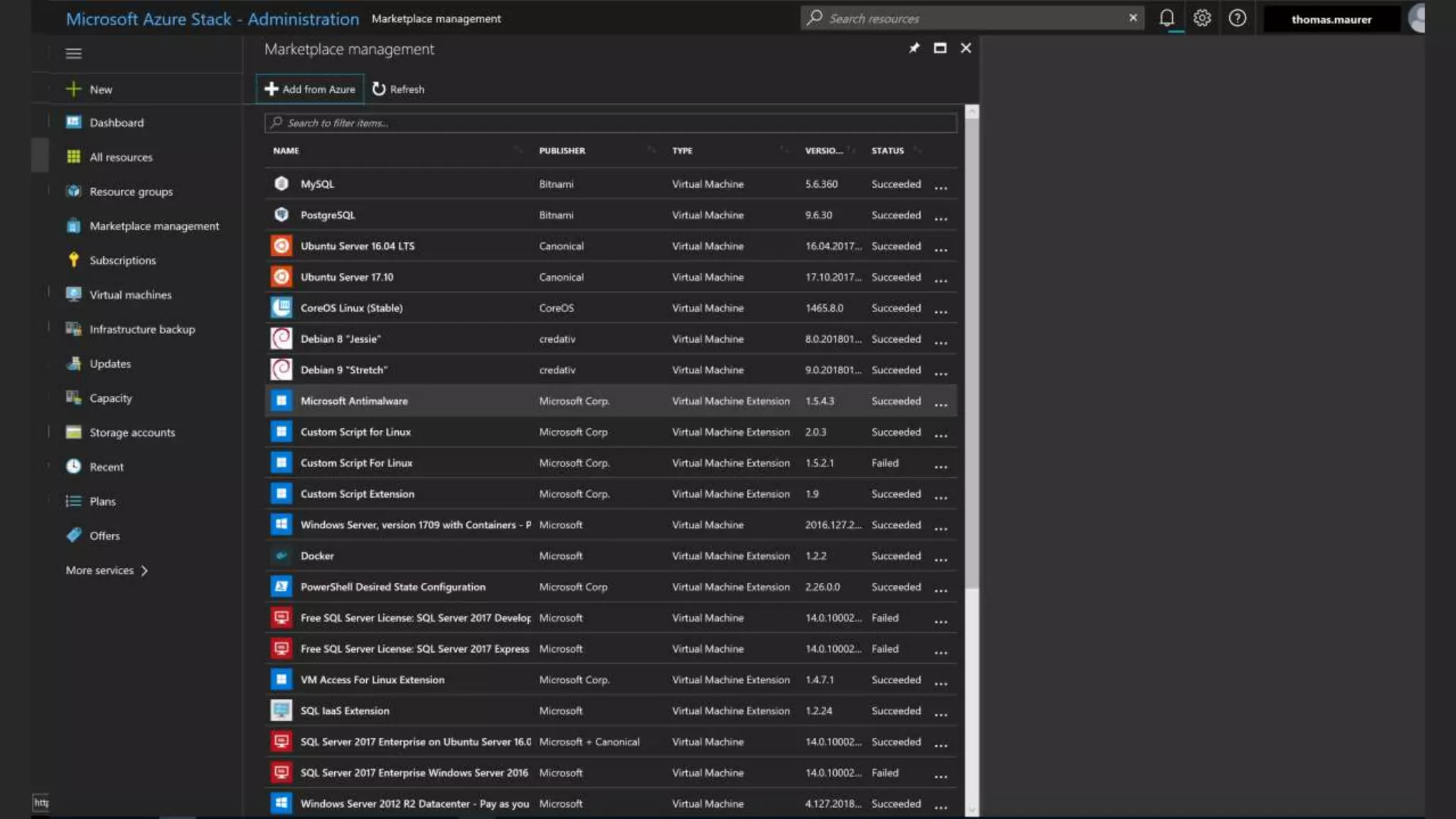The width and height of the screenshot is (1456, 819).
Task: Click the Docker item icon
Action: pos(282,556)
